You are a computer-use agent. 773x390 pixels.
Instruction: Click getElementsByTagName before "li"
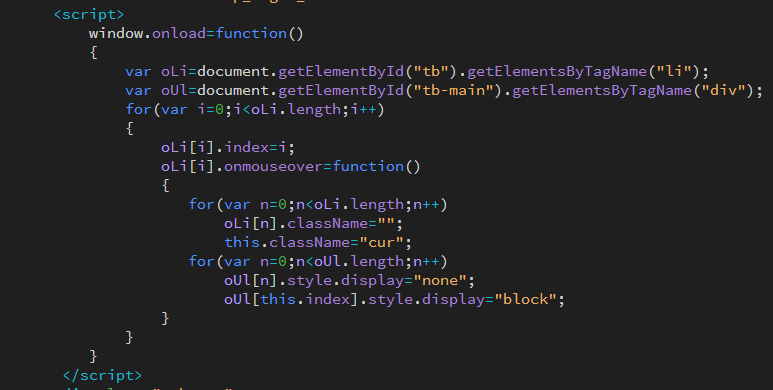[x=557, y=71]
